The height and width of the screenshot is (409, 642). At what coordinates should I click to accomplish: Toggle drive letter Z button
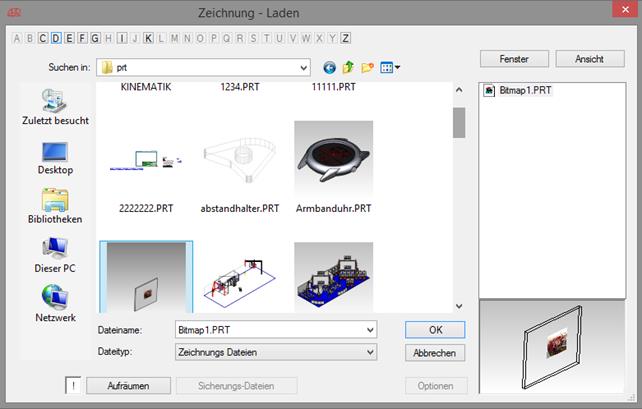click(345, 39)
